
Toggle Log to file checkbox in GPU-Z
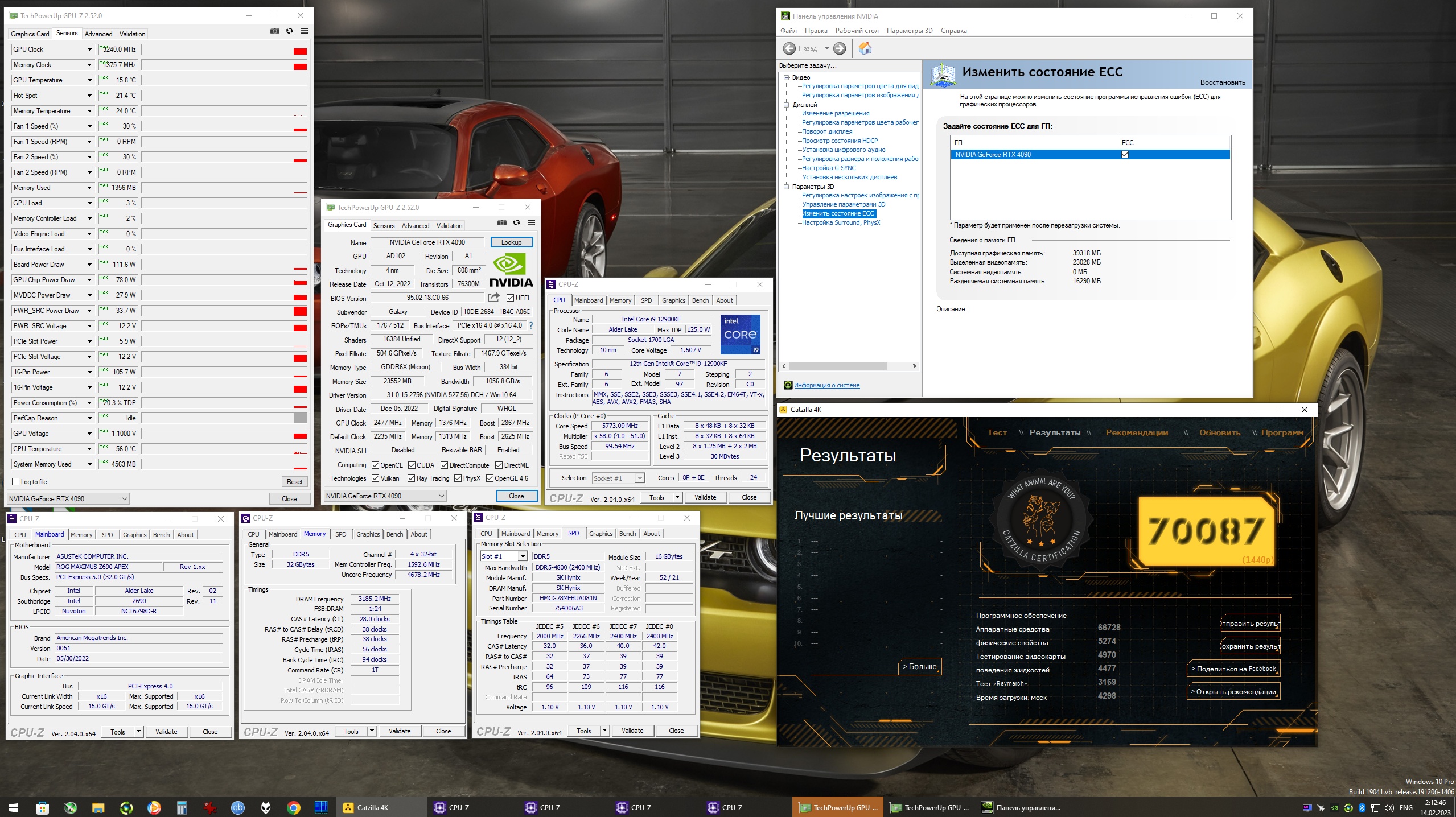(x=16, y=482)
